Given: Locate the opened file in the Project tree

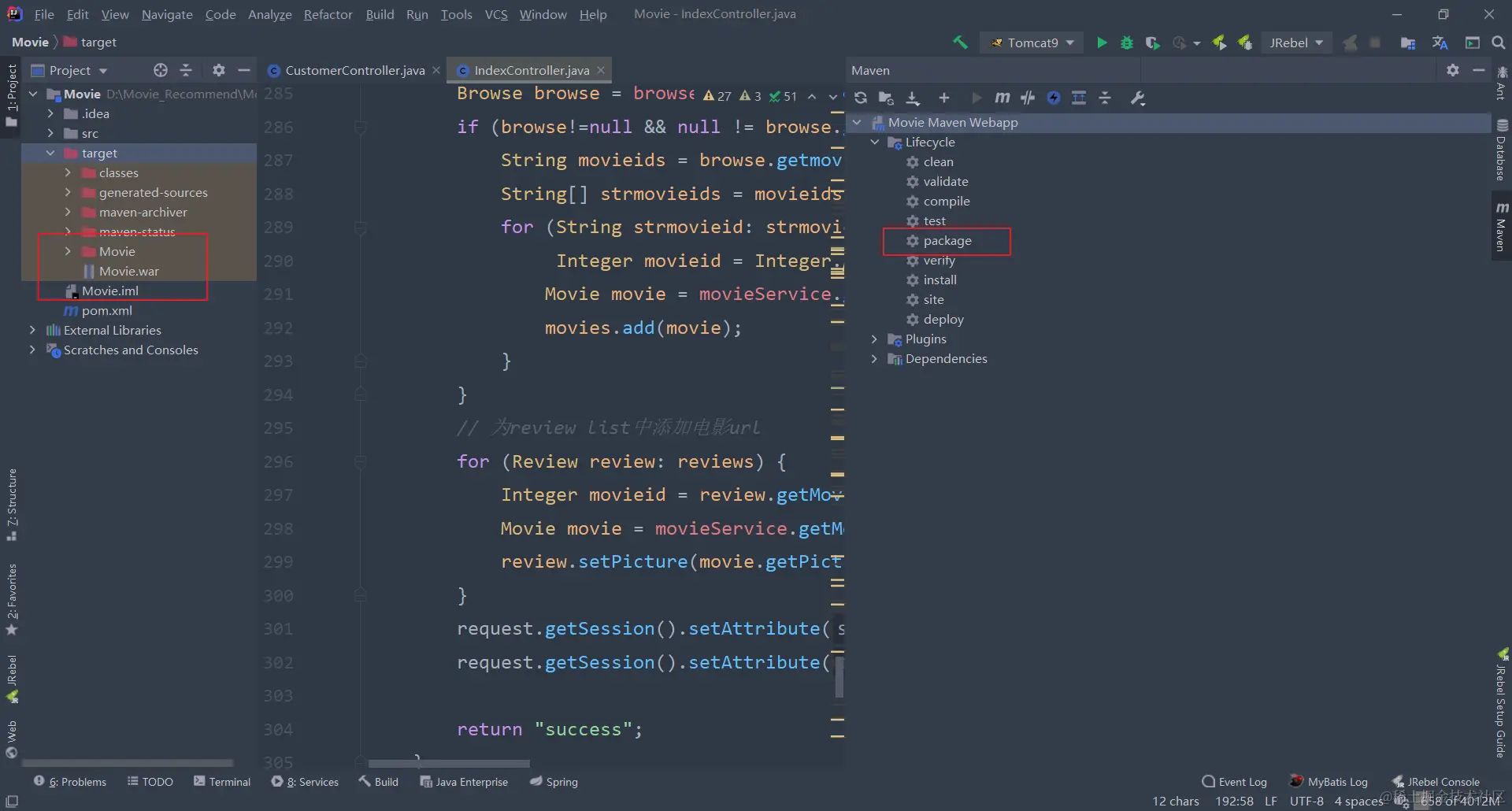Looking at the screenshot, I should pyautogui.click(x=161, y=70).
